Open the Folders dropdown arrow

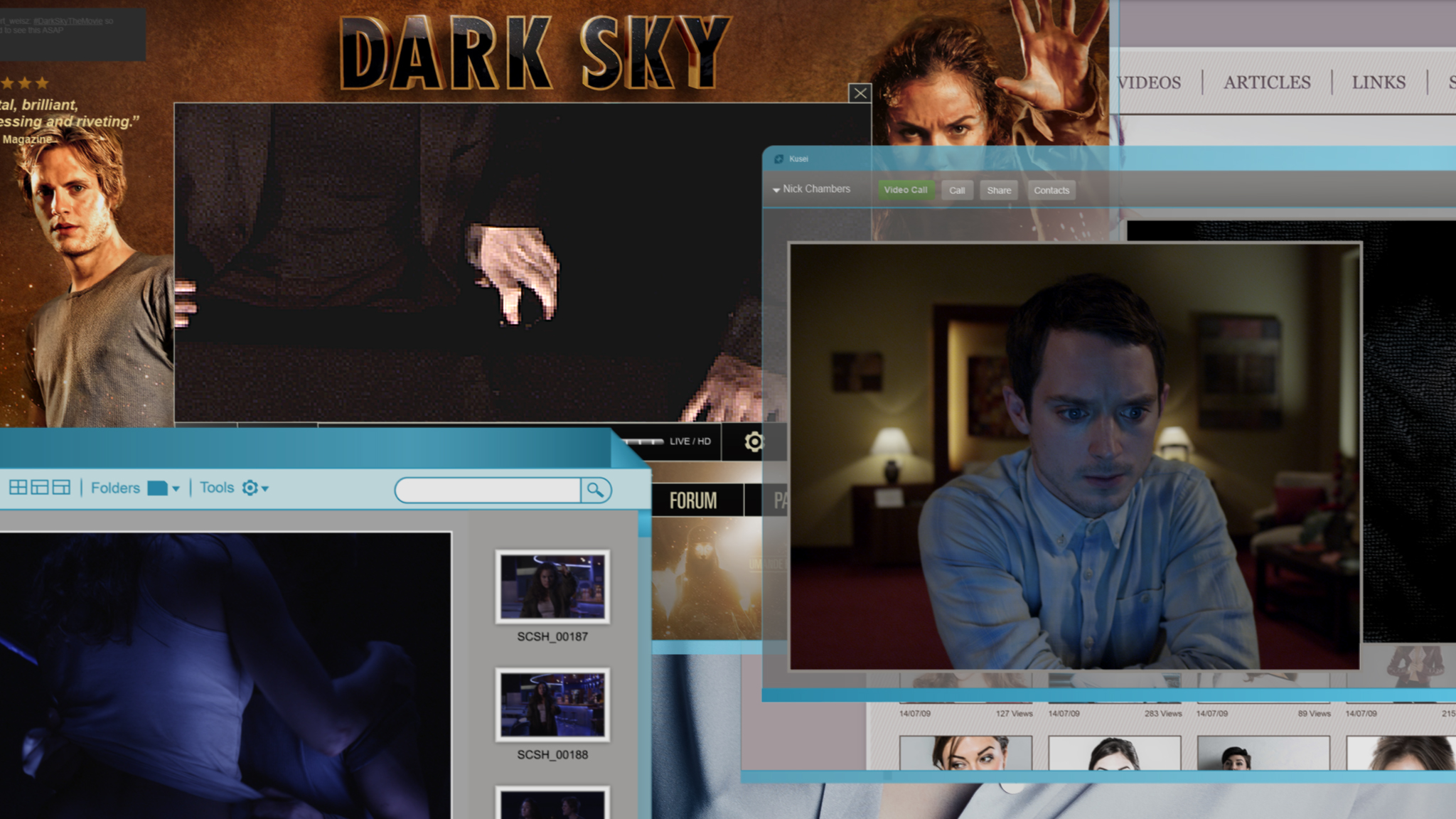coord(176,488)
